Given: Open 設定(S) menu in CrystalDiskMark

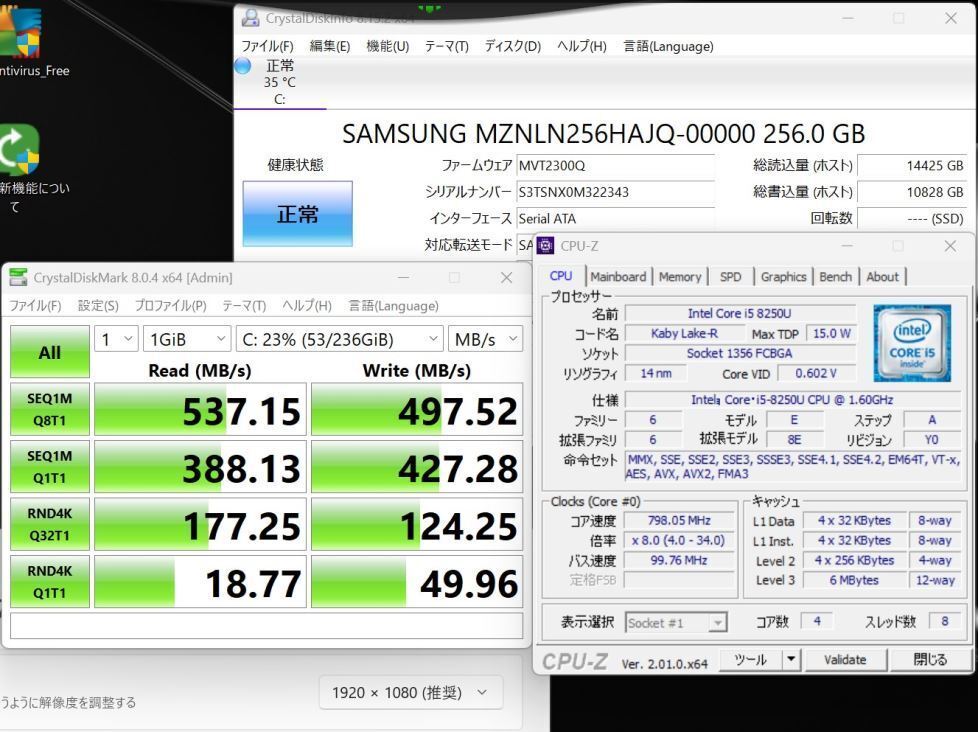Looking at the screenshot, I should [x=98, y=306].
